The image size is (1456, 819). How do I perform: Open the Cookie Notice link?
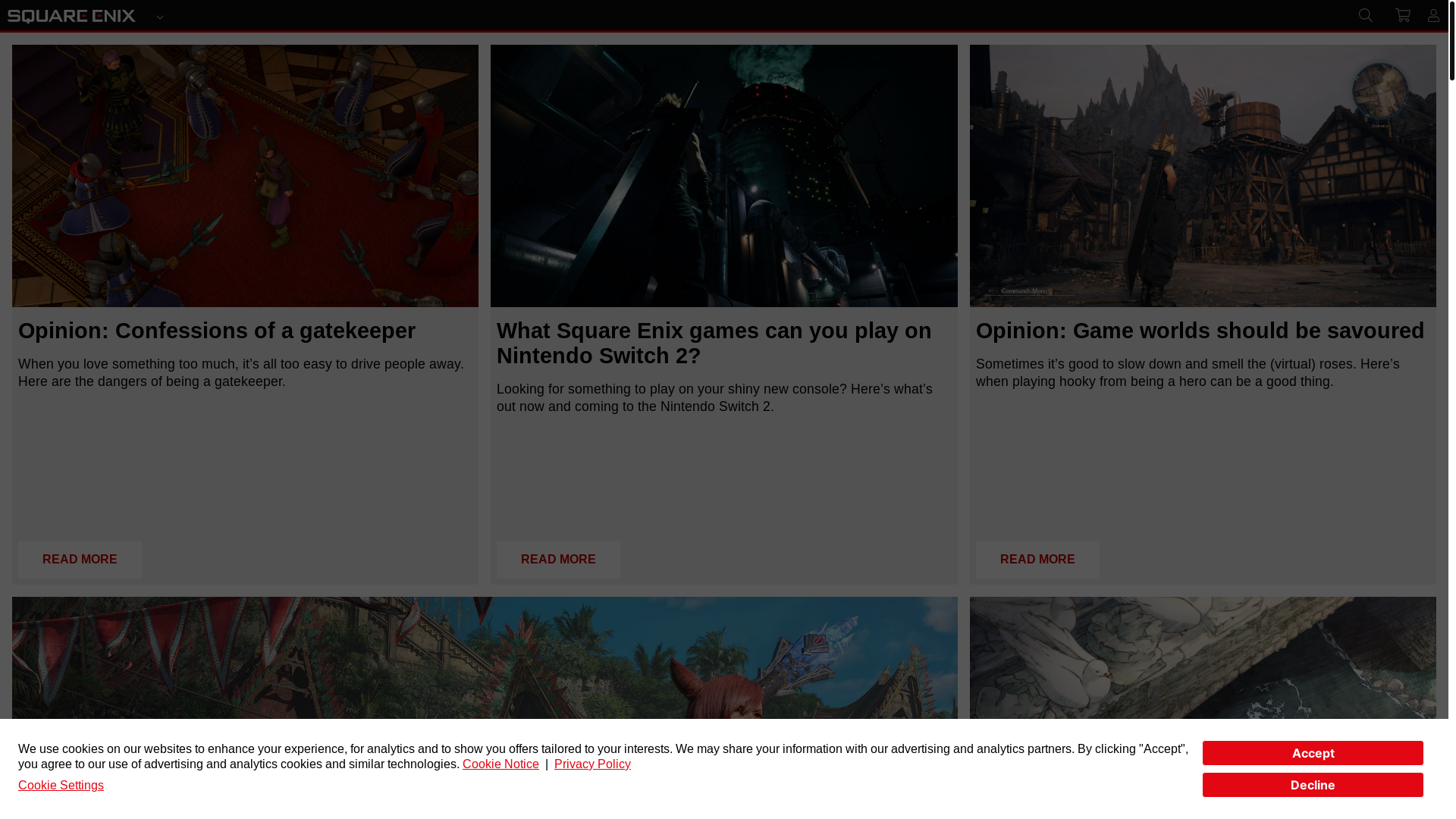500,764
